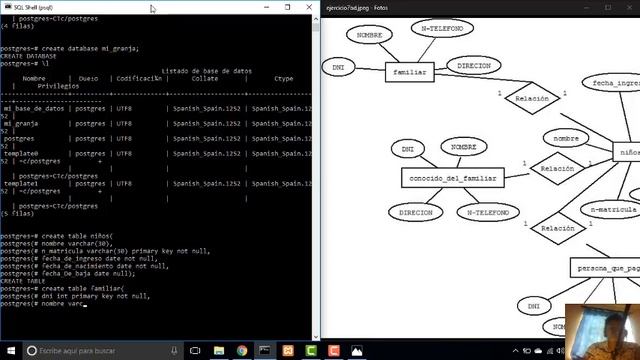Click the 'conocido_del_familiar' entity box
The image size is (640, 360).
tap(453, 178)
